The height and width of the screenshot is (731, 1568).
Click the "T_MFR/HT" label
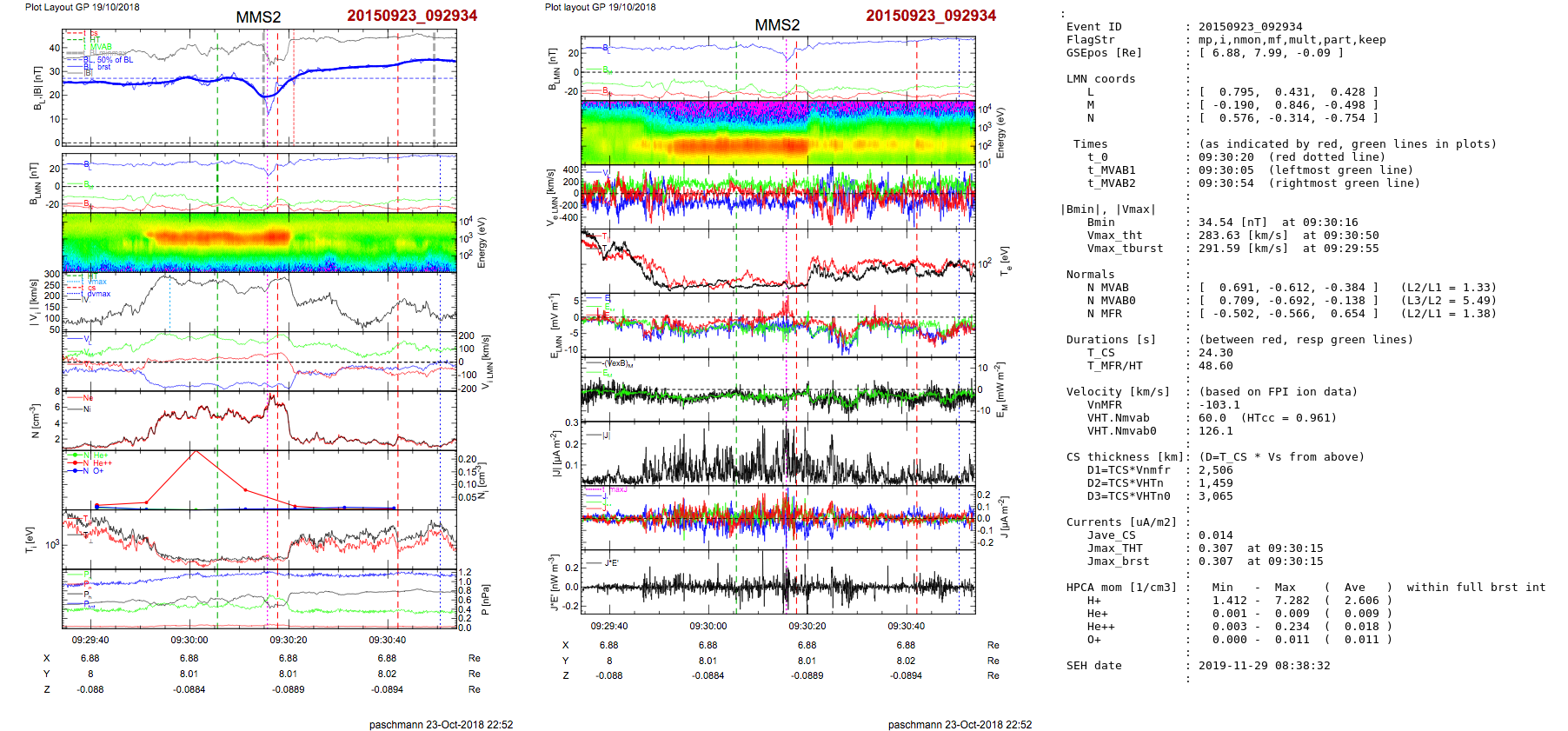coord(1114,366)
